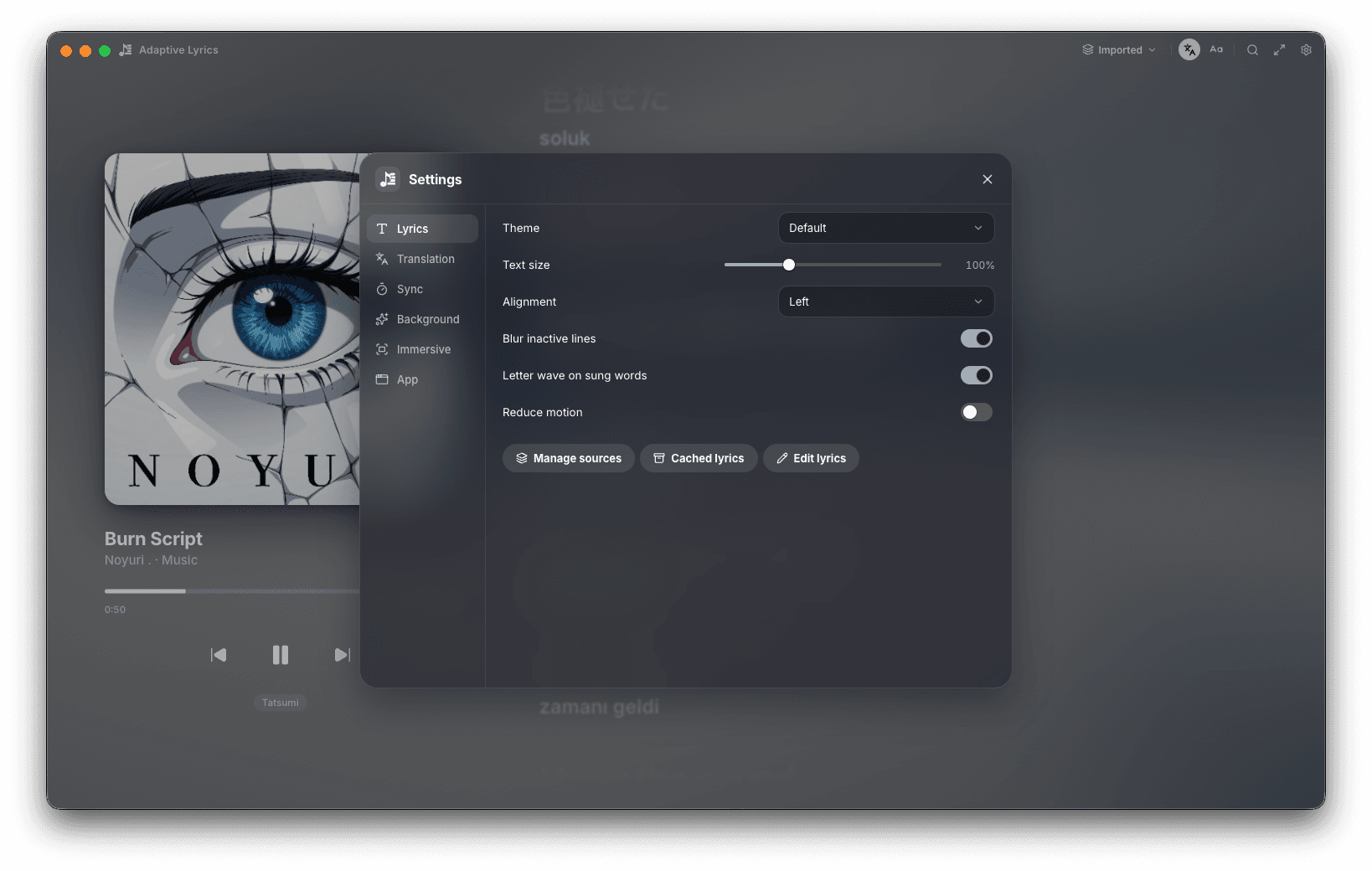Enable the Reduce motion switch
This screenshot has height=871, width=1372.
(977, 412)
